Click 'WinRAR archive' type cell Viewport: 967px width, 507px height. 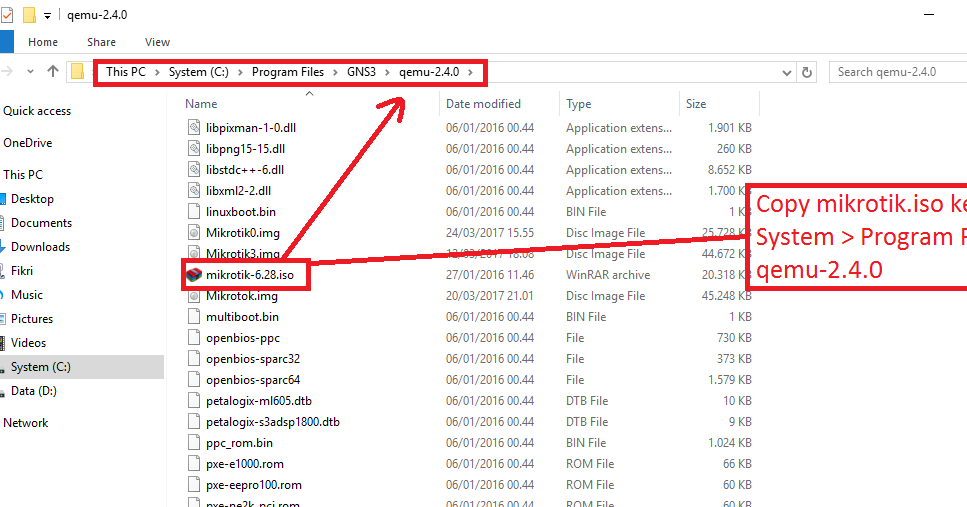pos(608,275)
